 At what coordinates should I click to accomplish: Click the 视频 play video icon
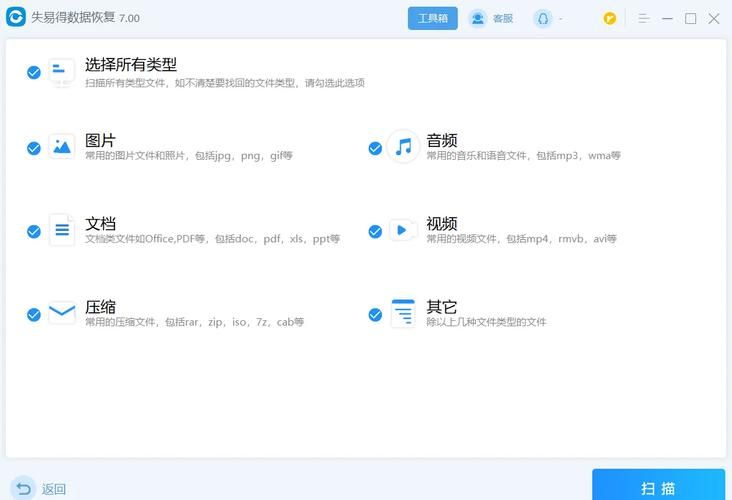point(402,230)
